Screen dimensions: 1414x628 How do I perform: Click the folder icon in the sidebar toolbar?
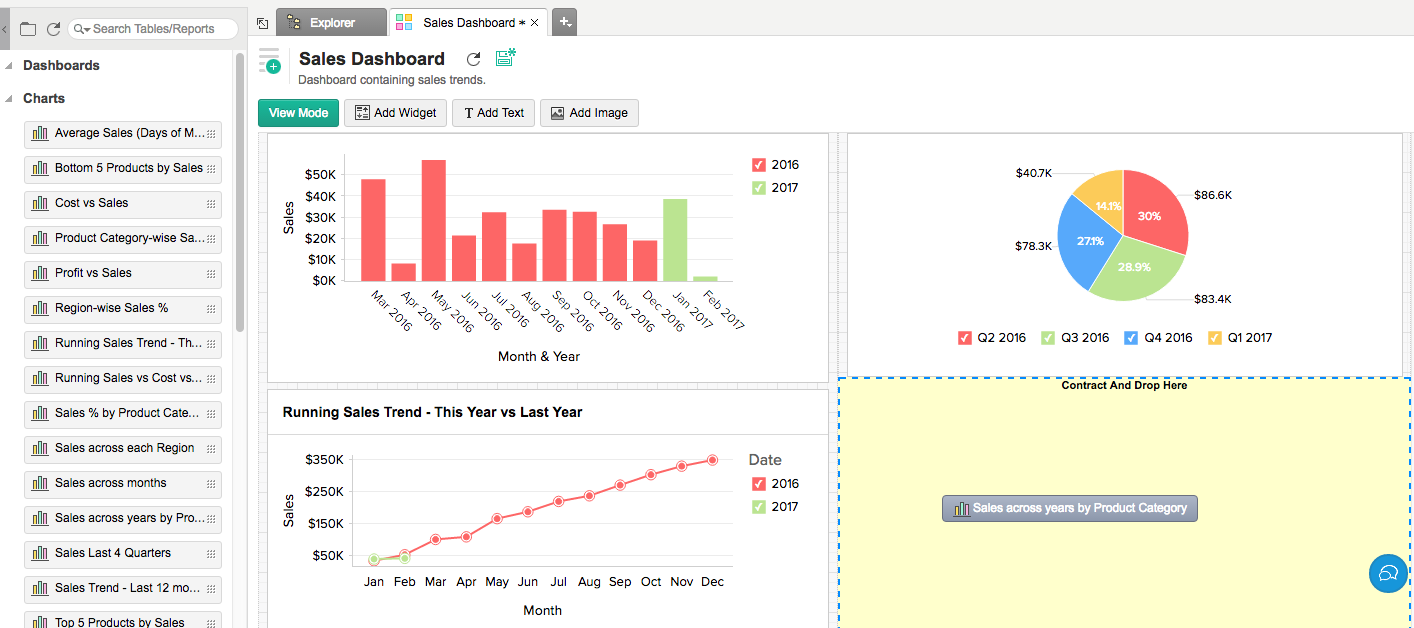coord(28,29)
